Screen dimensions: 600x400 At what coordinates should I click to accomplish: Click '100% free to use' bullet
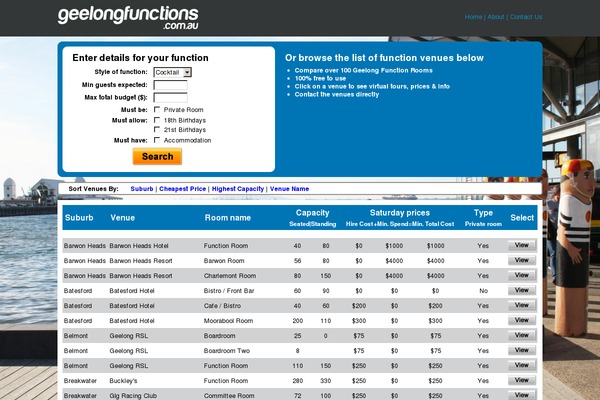click(320, 78)
